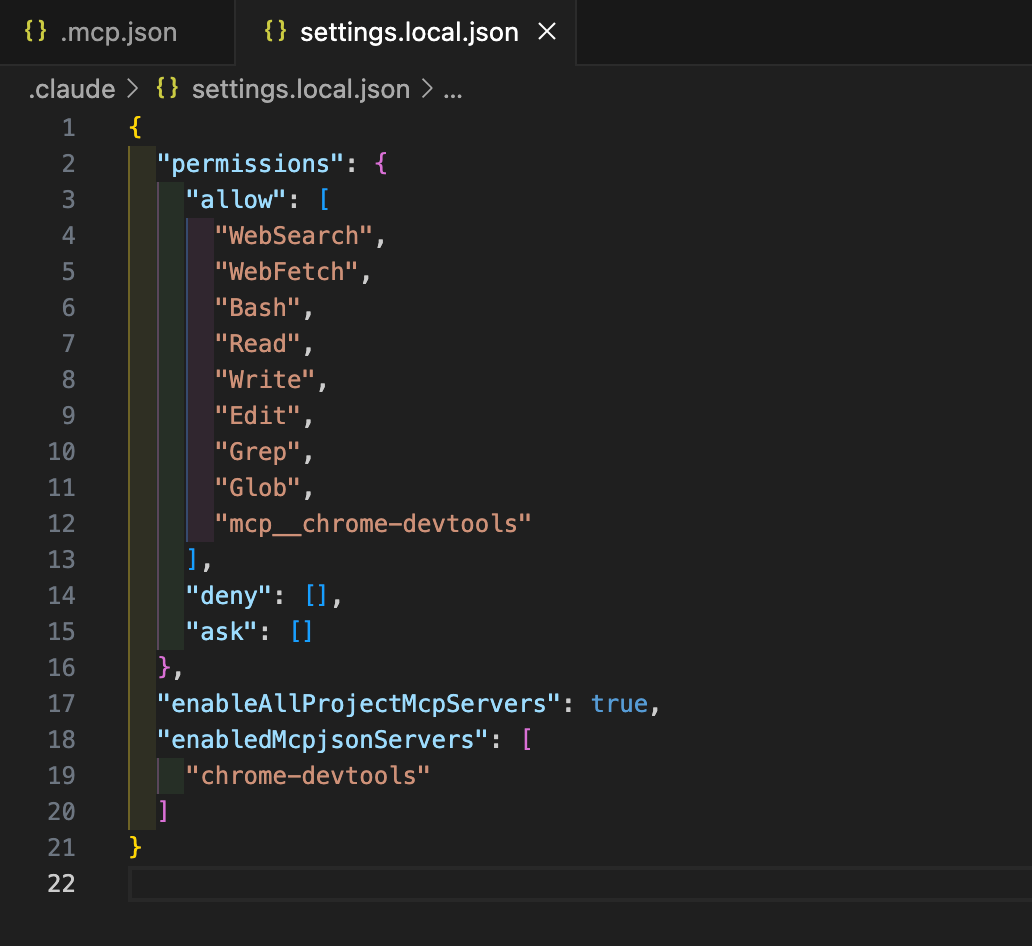Click the "mcp__chrome-devtools" string

click(372, 523)
